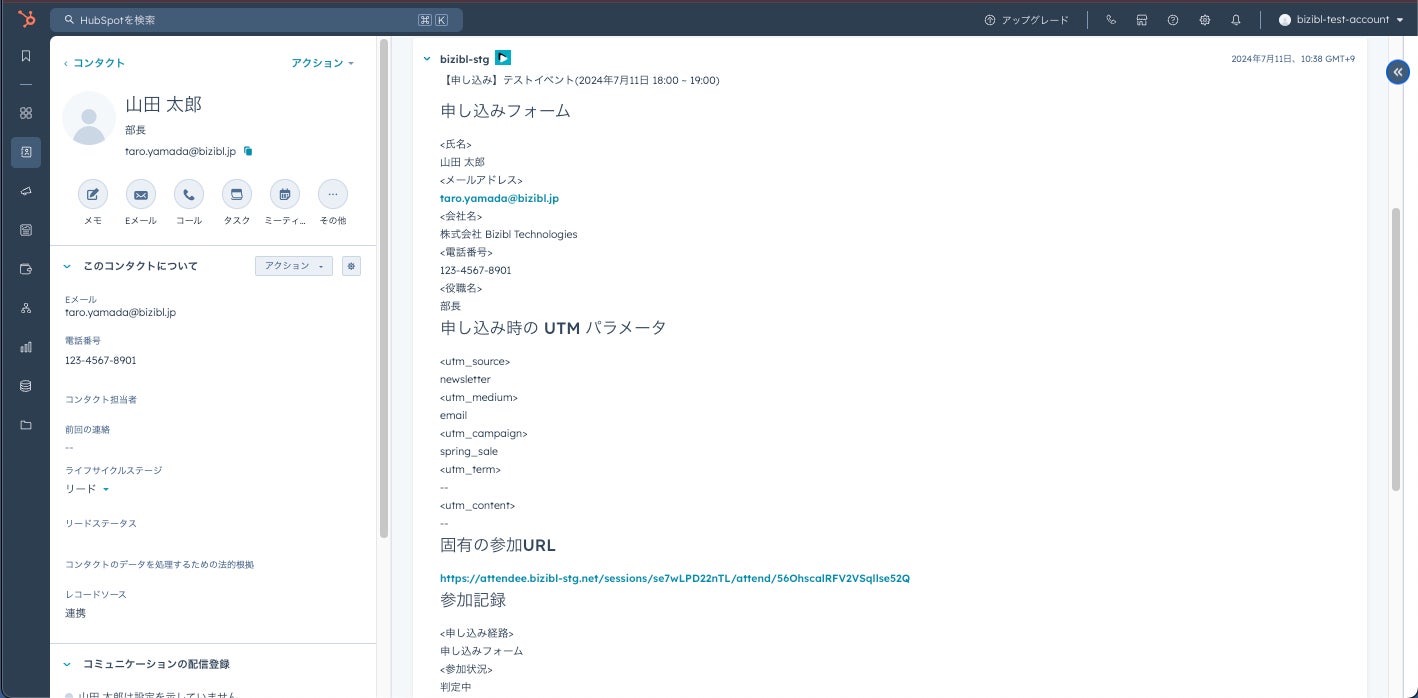
Task: Click the レコードソース value 連携
Action: (75, 613)
